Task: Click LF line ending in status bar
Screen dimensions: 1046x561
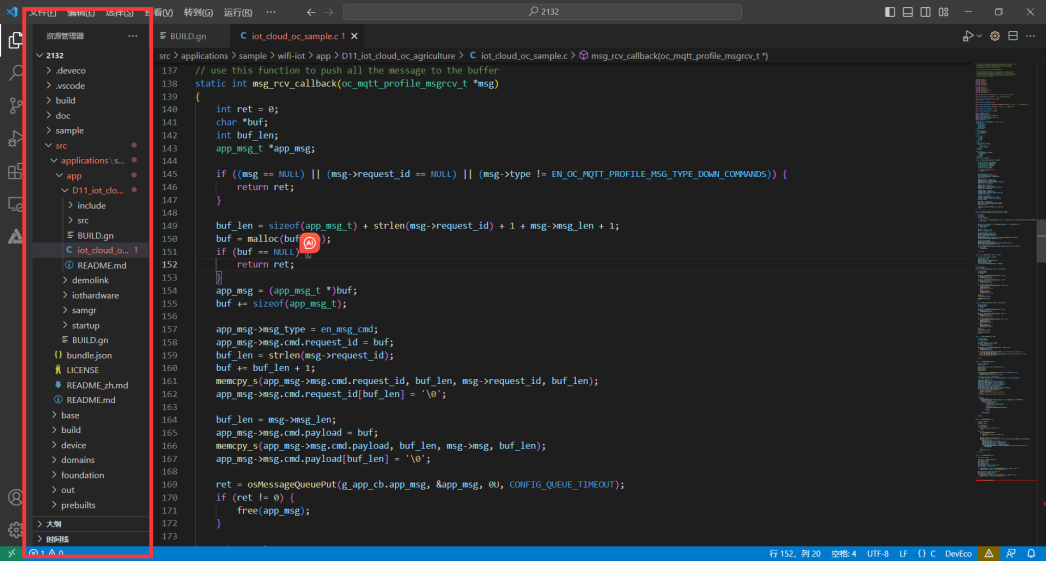Action: pos(903,553)
